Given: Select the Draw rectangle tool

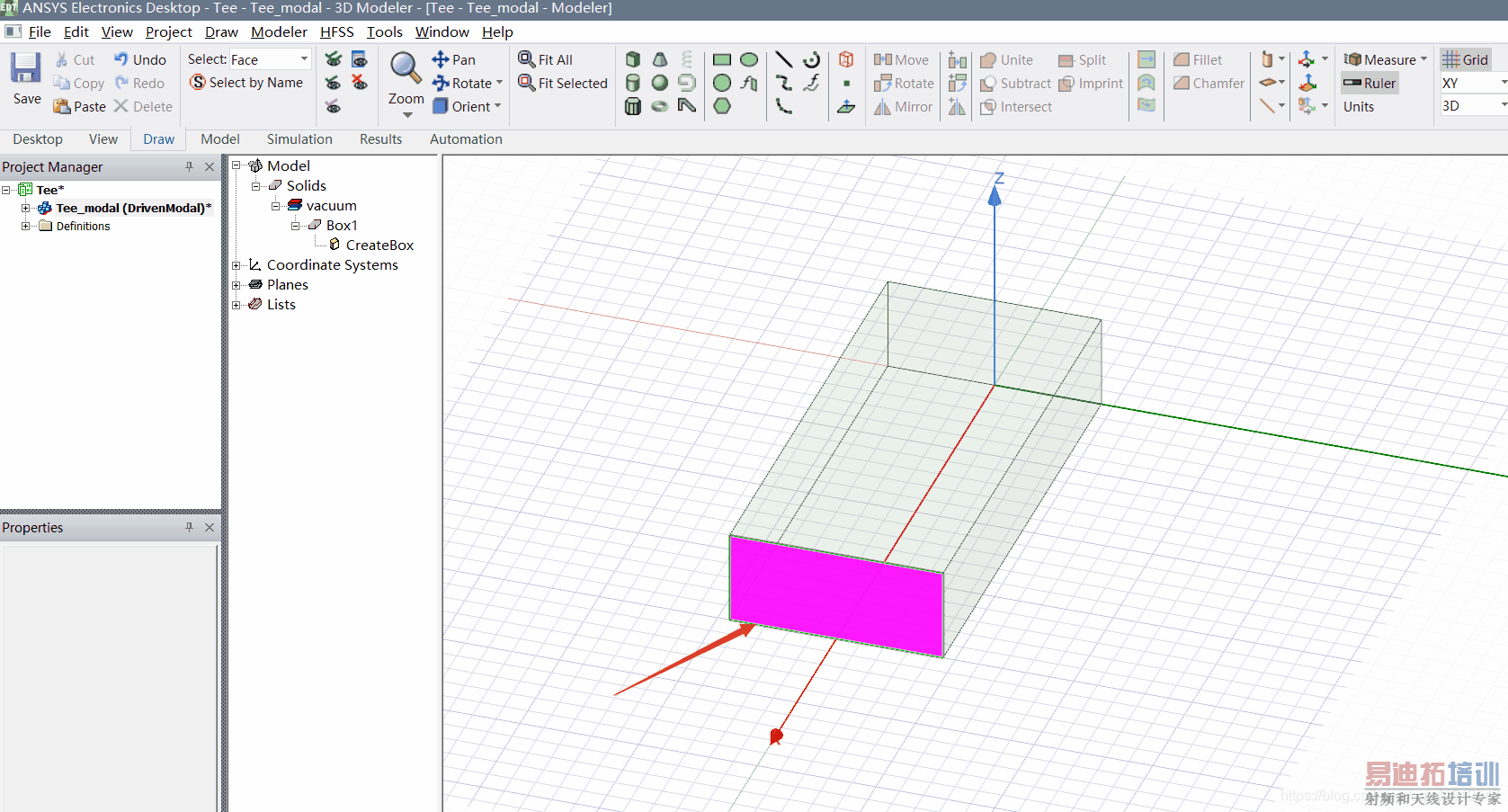Looking at the screenshot, I should point(721,59).
